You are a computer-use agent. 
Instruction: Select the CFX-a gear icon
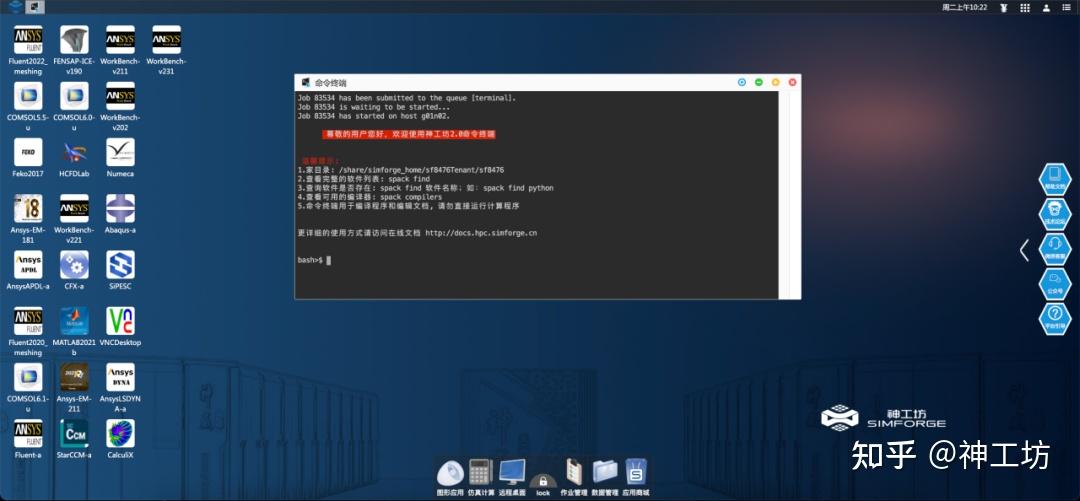point(74,265)
